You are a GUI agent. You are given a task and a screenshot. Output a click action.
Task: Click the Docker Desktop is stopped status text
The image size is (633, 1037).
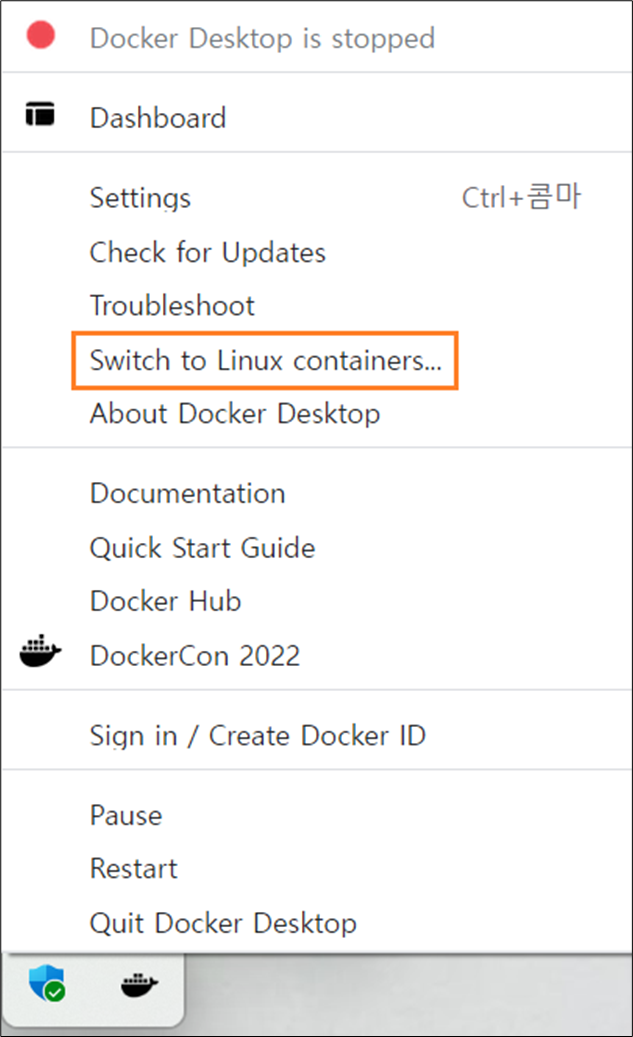coord(263,39)
